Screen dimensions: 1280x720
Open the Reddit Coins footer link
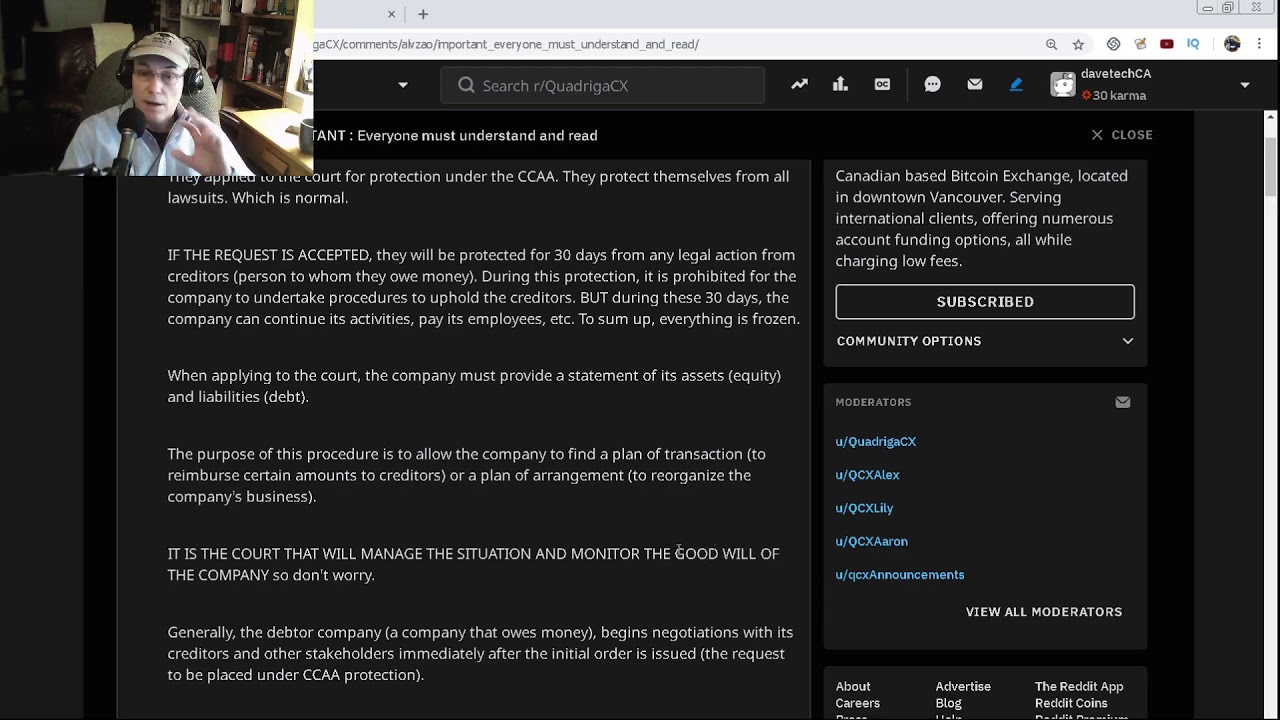click(1071, 703)
